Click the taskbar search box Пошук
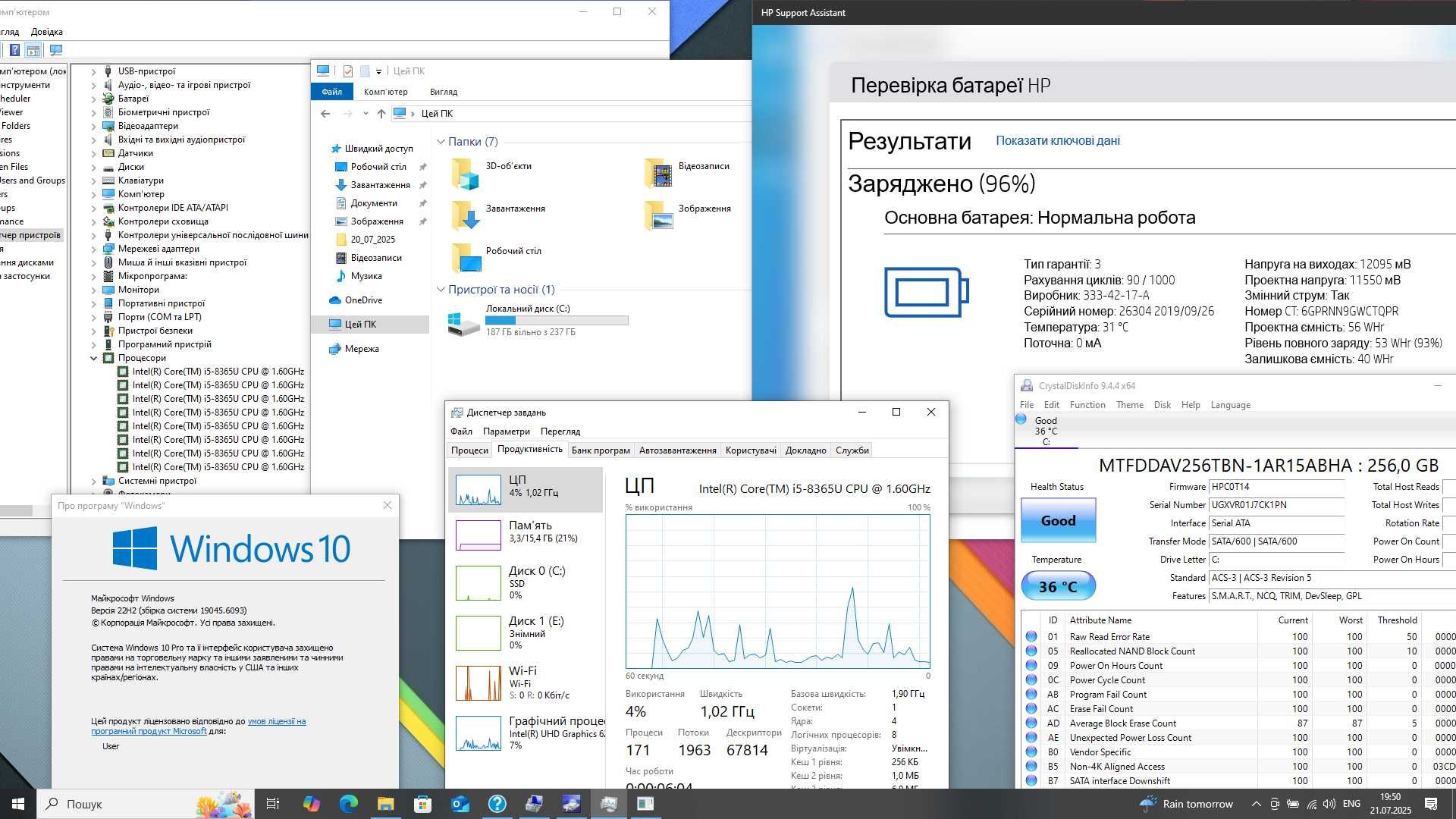The height and width of the screenshot is (819, 1456). pyautogui.click(x=147, y=804)
